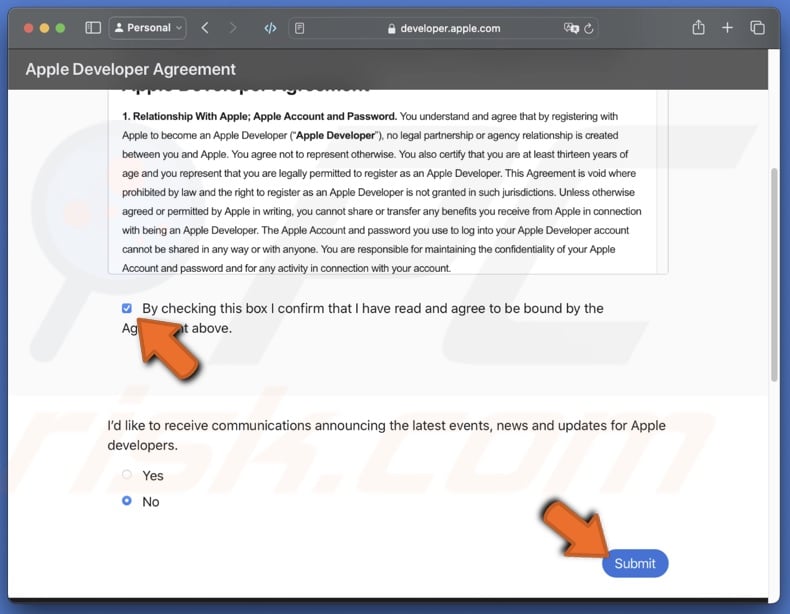Select No for developer communications
This screenshot has height=614, width=790.
pyautogui.click(x=127, y=501)
